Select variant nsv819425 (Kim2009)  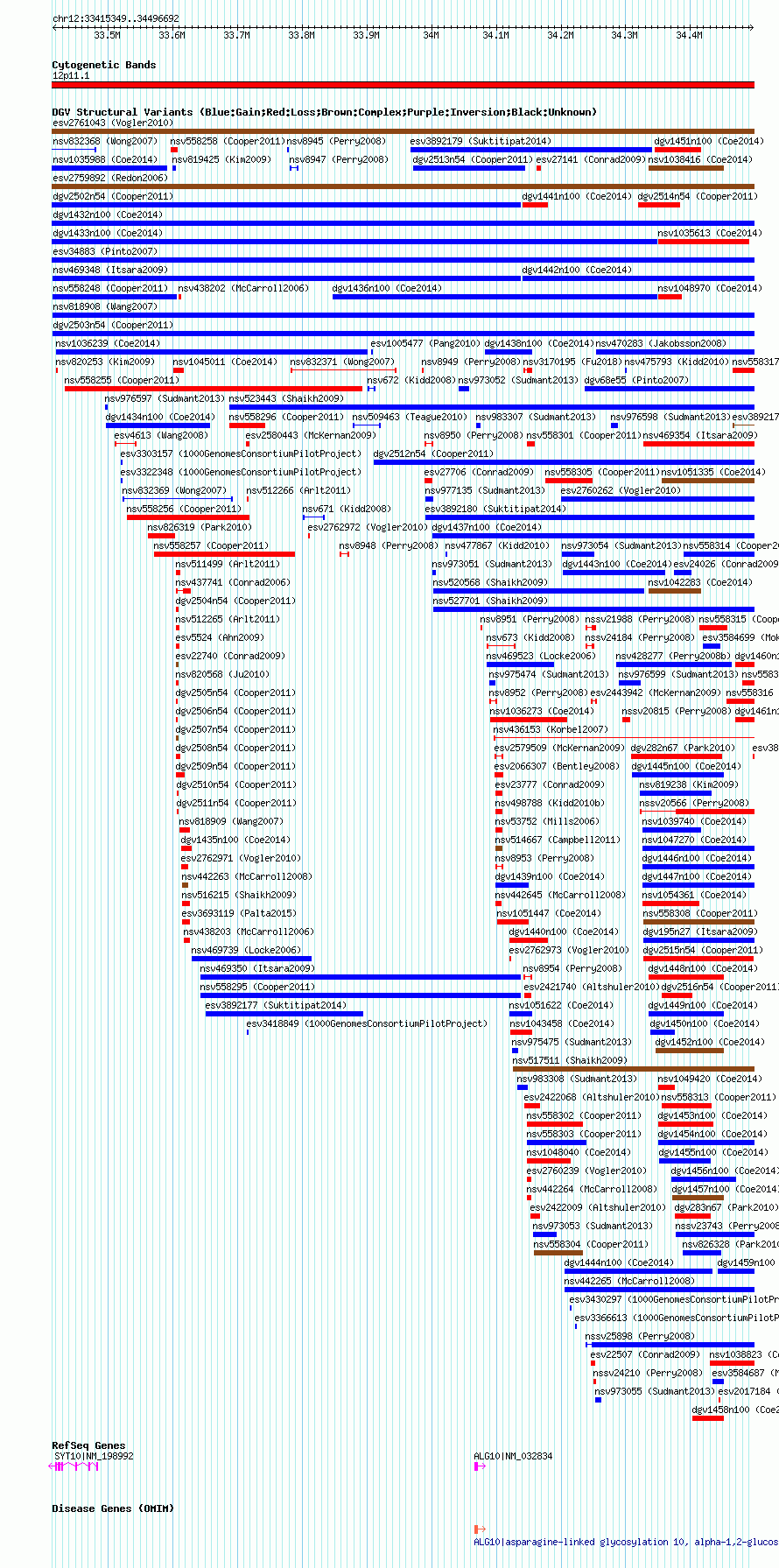click(221, 159)
